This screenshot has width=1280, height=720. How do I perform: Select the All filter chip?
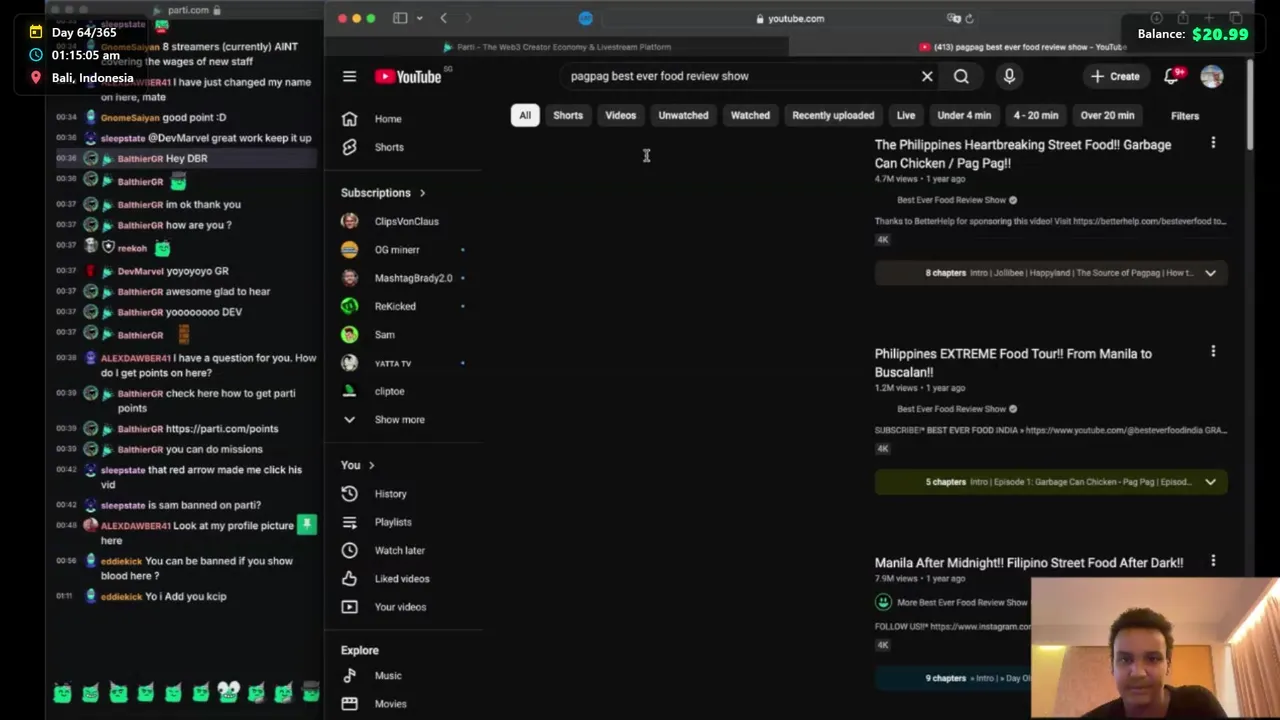[525, 115]
